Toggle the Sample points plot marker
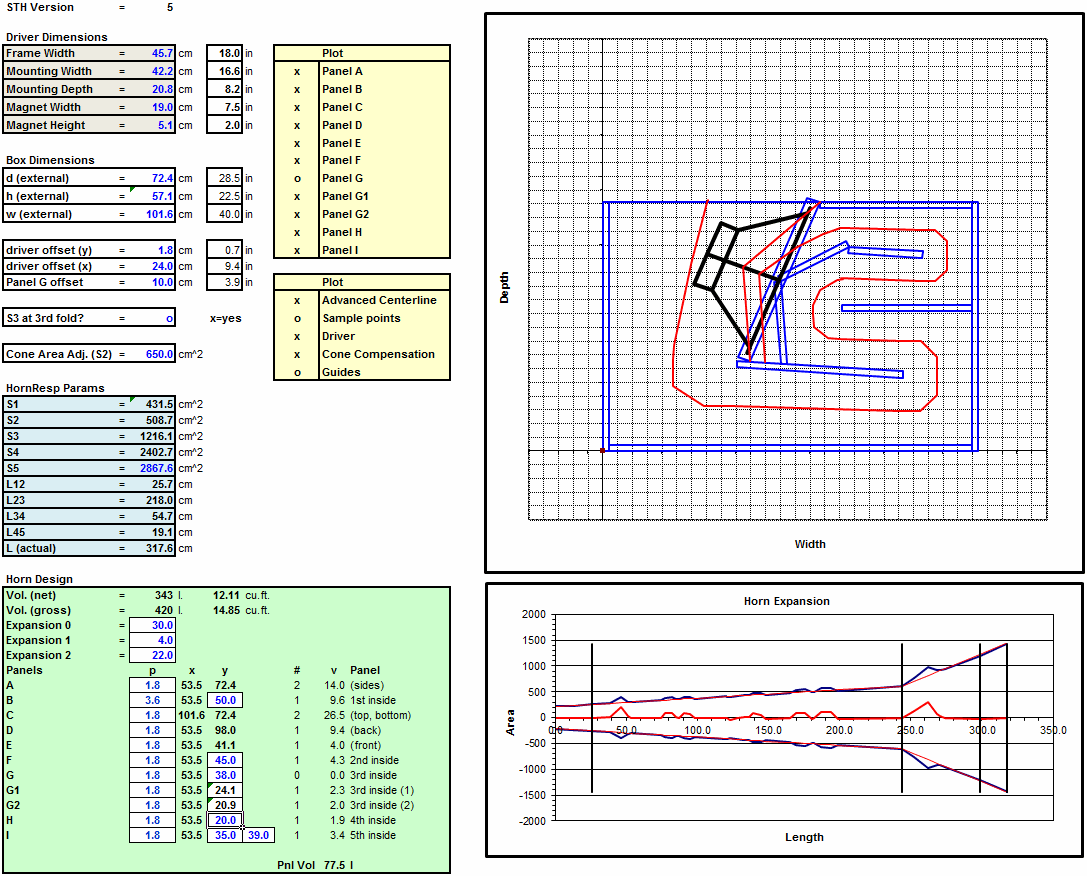 297,318
